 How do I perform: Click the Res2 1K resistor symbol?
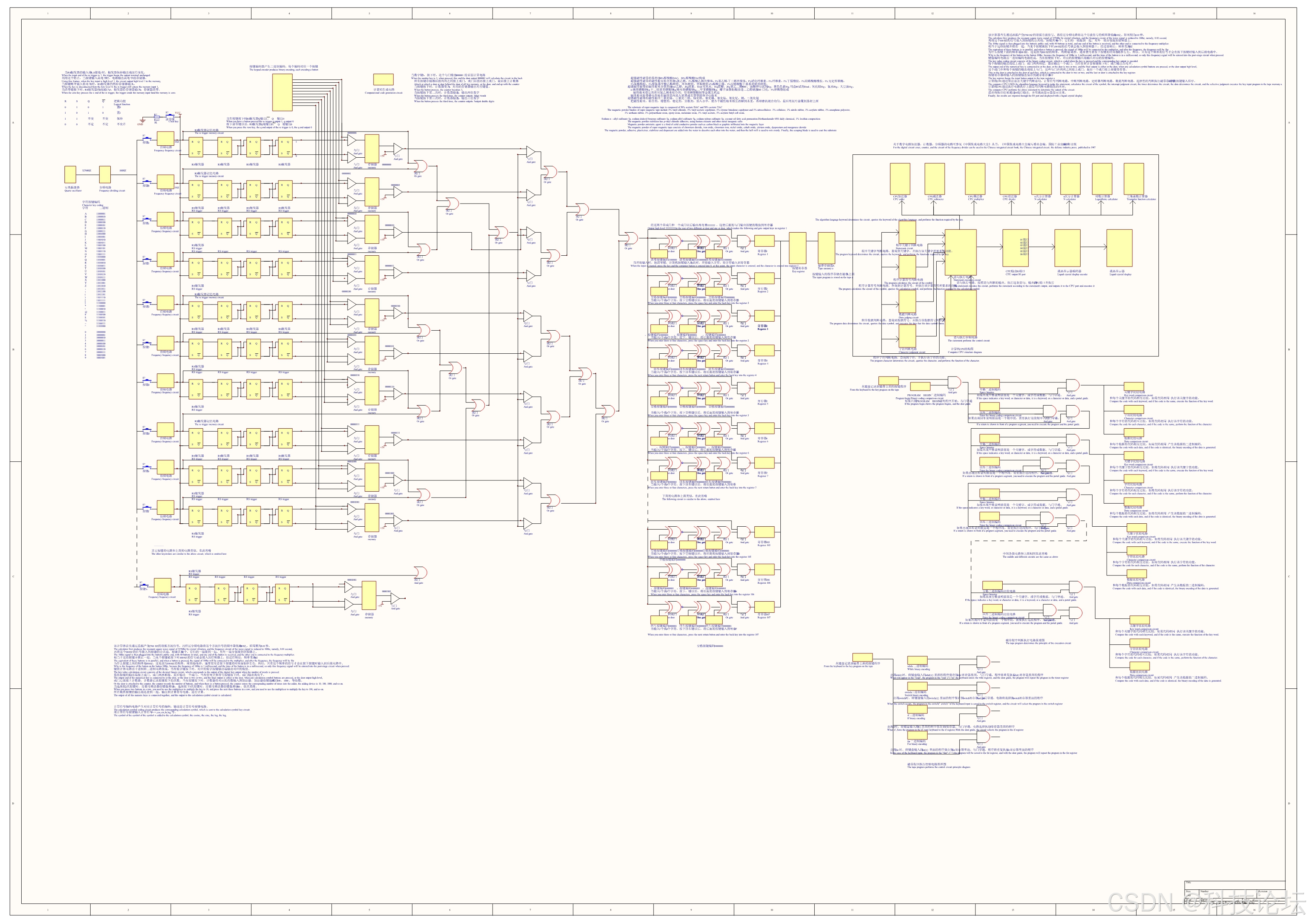click(x=157, y=117)
